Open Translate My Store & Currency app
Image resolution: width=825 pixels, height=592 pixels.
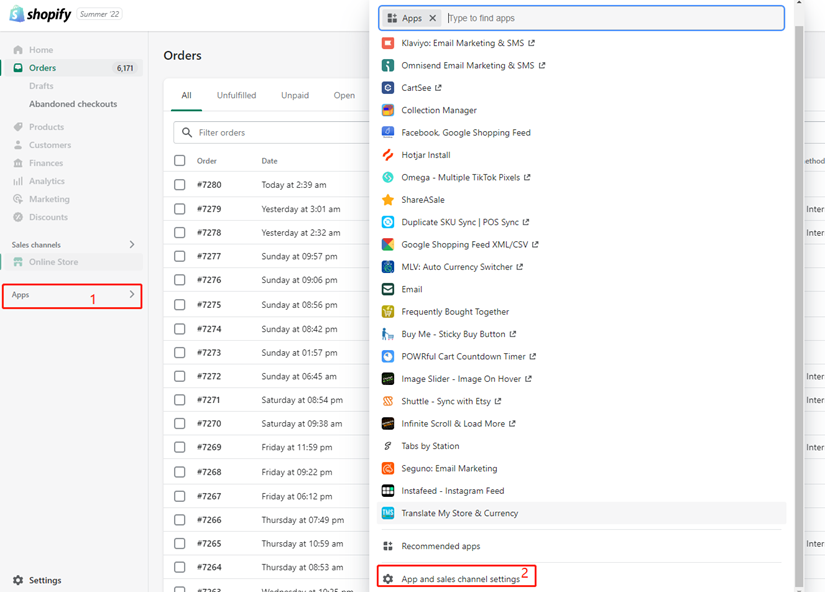pyautogui.click(x=581, y=513)
